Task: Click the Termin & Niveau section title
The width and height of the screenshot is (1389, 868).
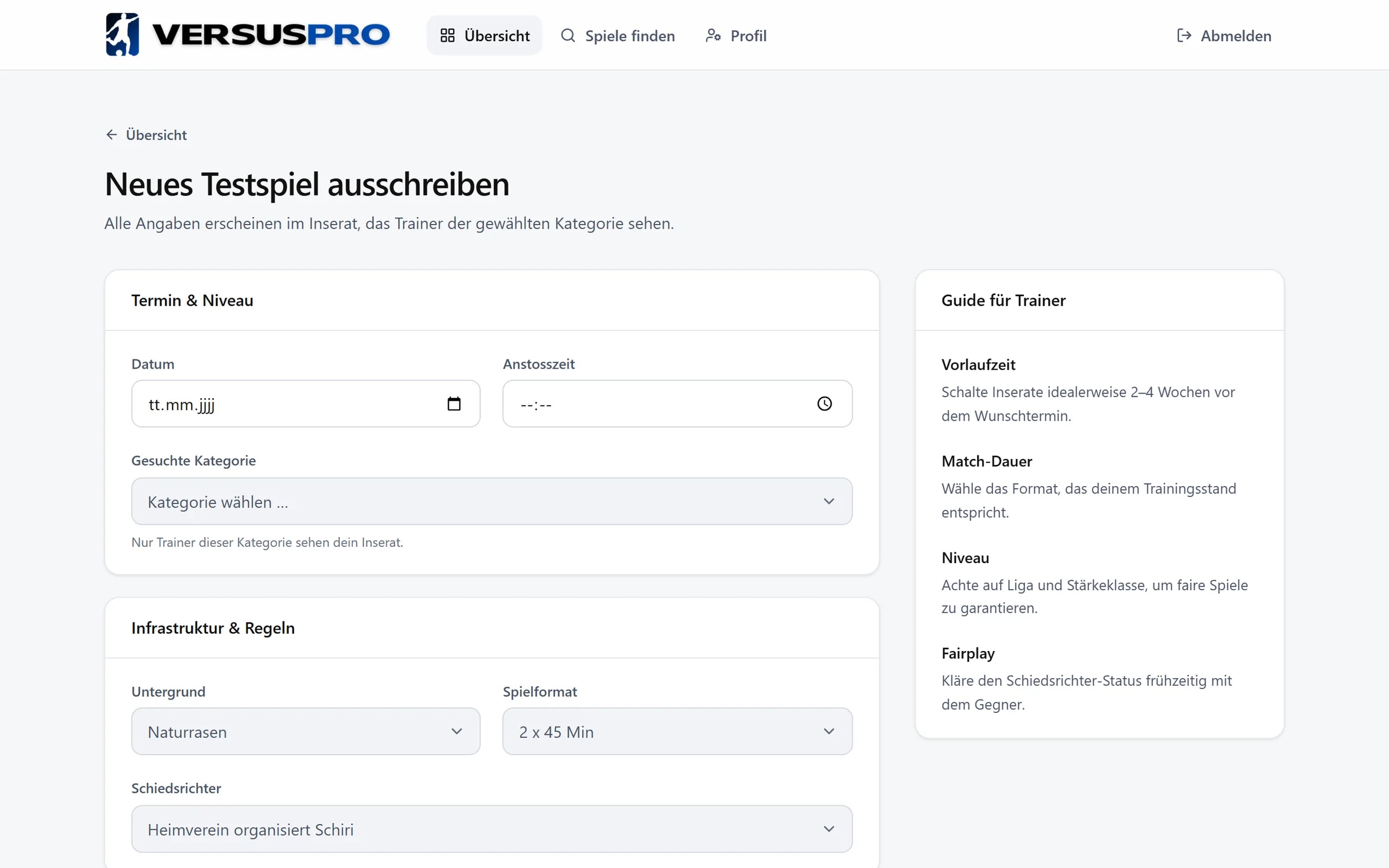Action: (x=192, y=300)
